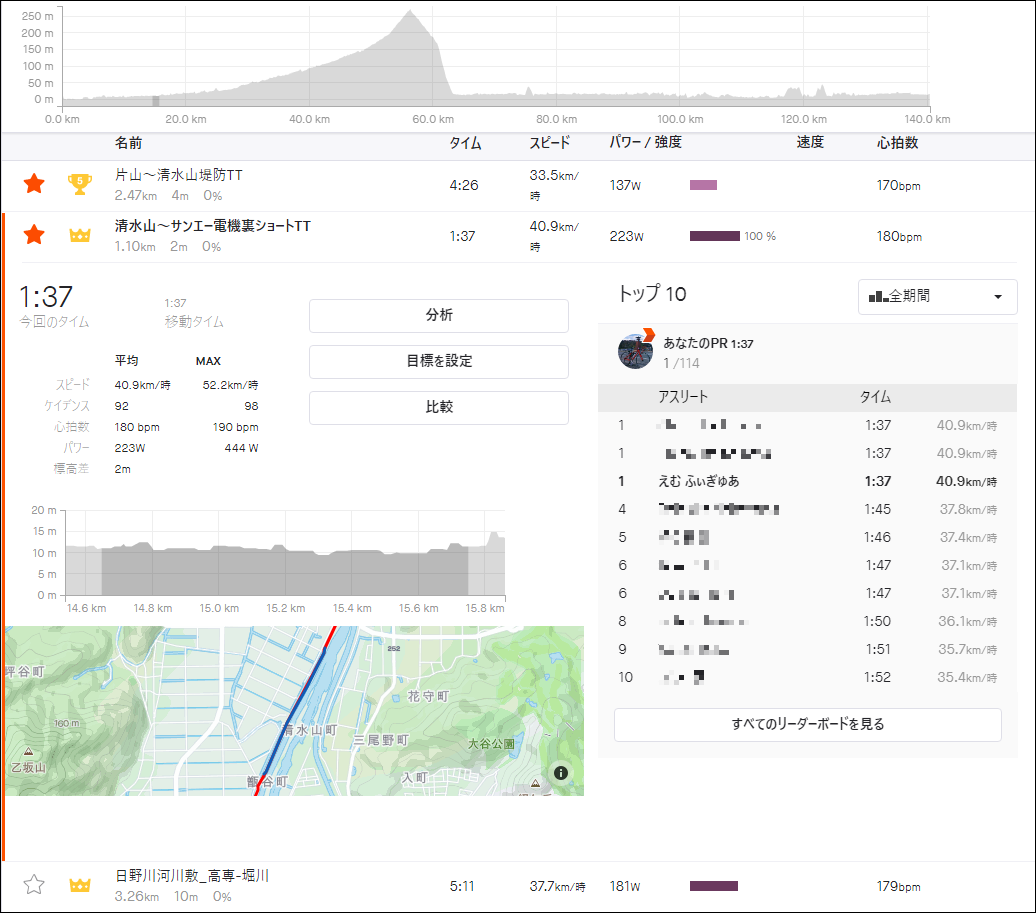Click the 100 % intensity bar
The width and height of the screenshot is (1036, 913).
[715, 236]
